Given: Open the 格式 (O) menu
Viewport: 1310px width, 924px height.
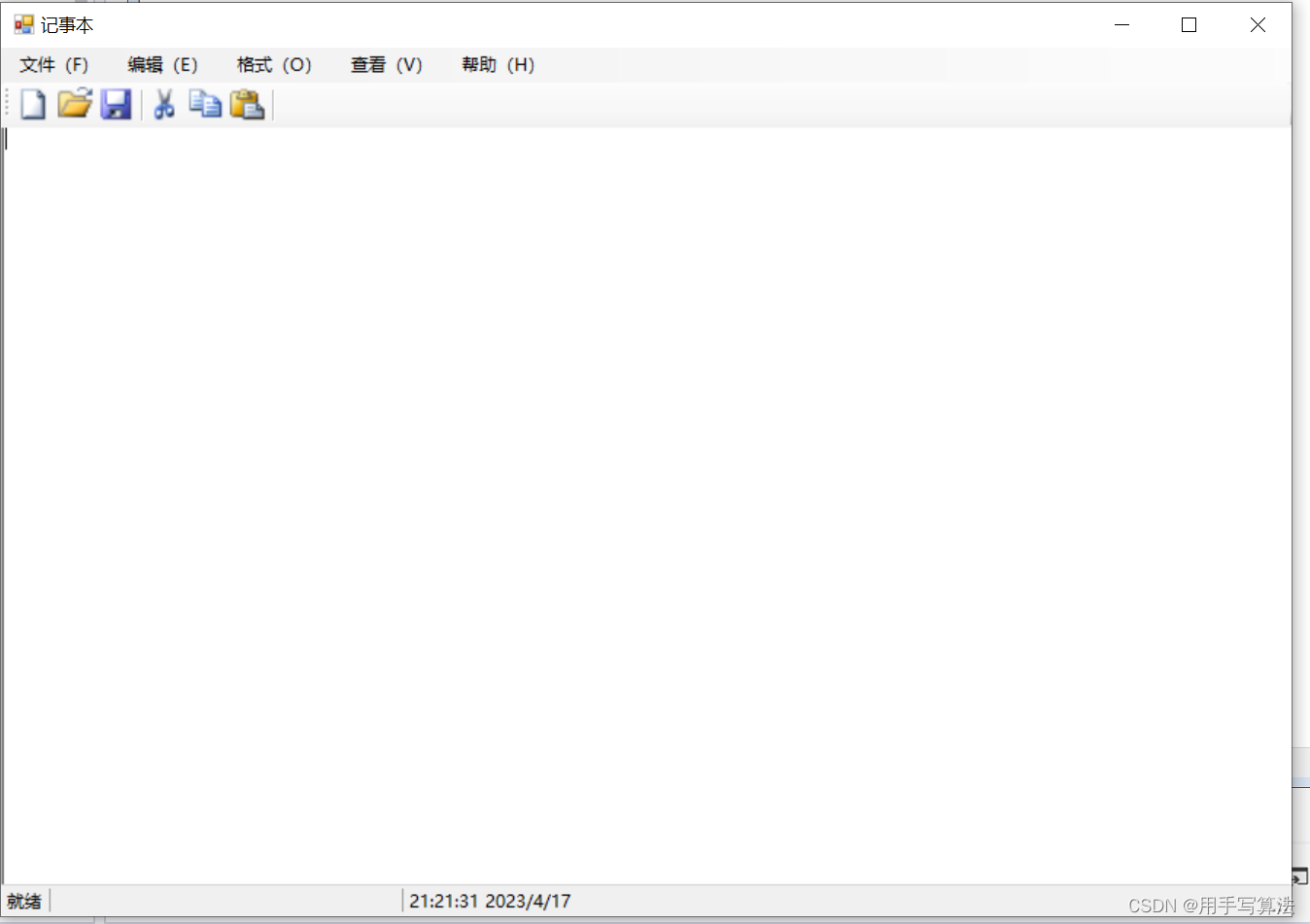Looking at the screenshot, I should [x=274, y=65].
